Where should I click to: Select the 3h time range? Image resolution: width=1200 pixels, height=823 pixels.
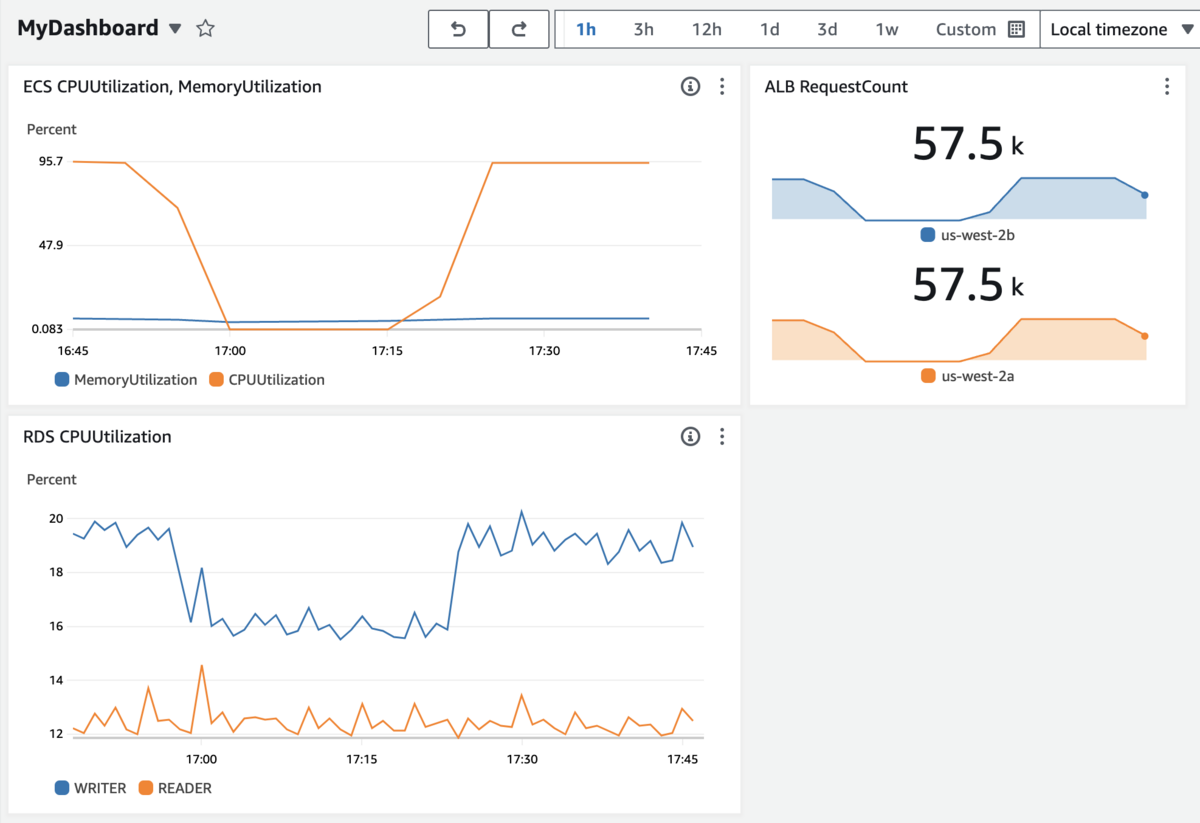643,29
